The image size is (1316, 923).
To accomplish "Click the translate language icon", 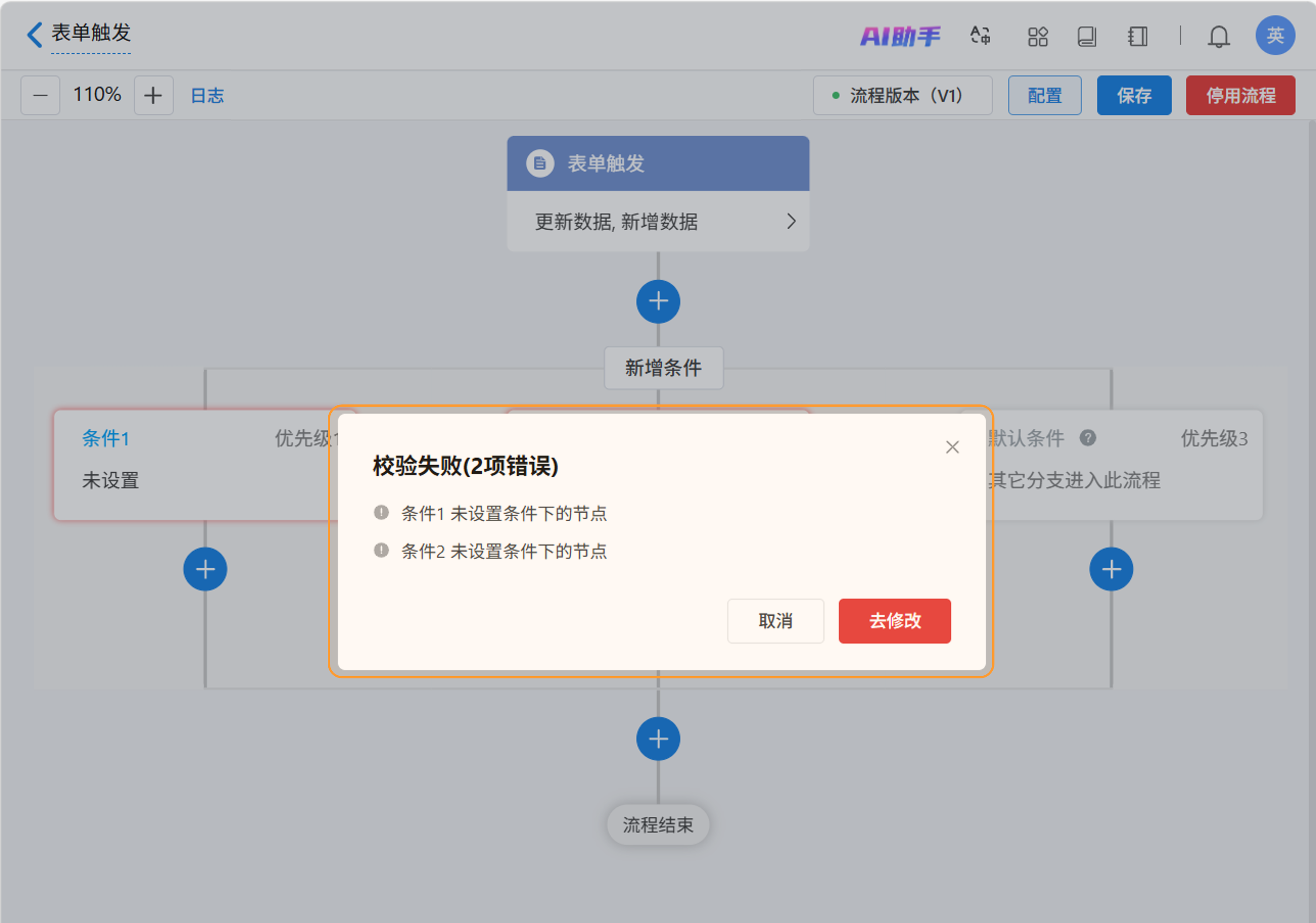I will [x=979, y=36].
